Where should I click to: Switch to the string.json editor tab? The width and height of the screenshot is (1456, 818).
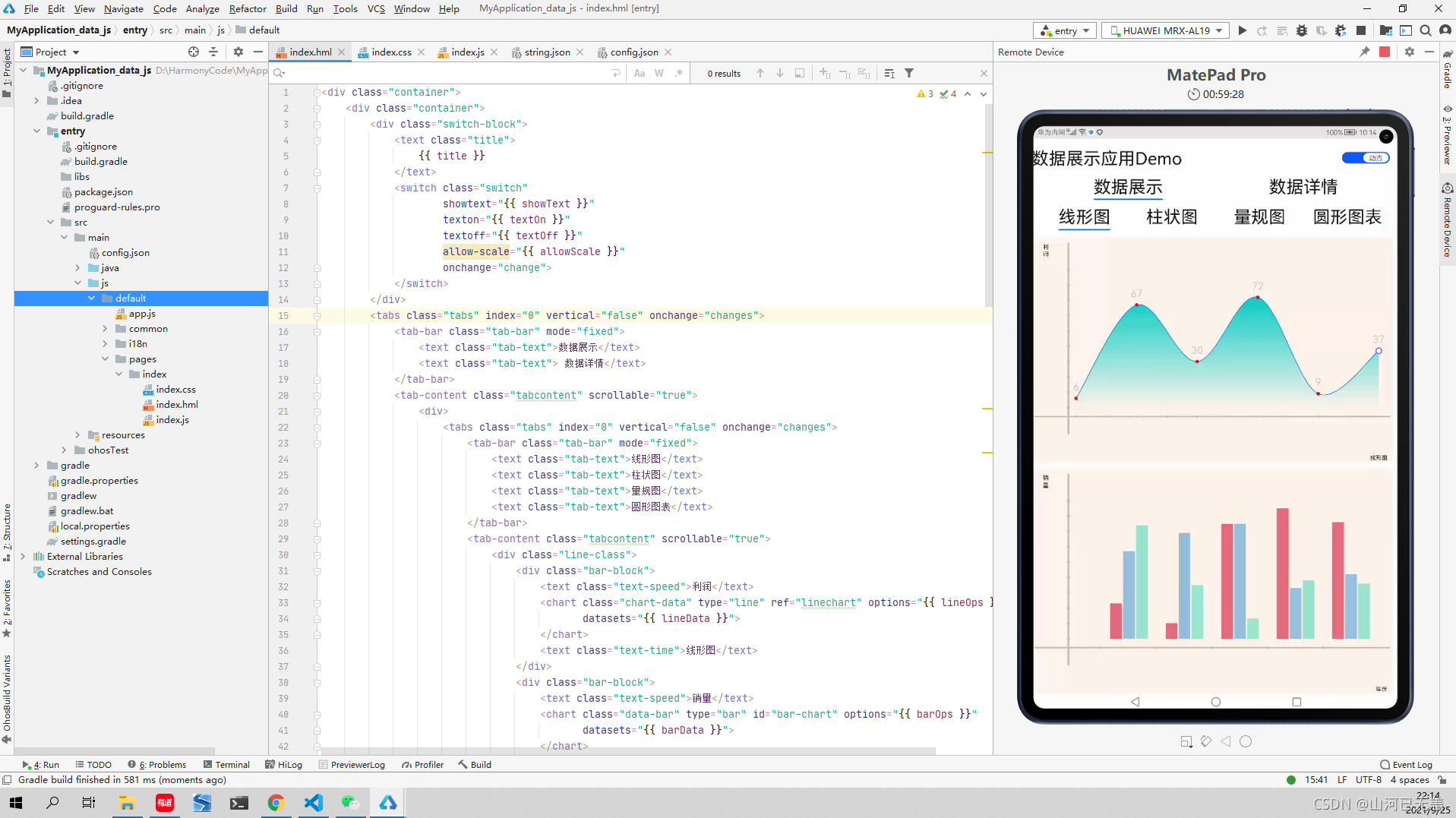(x=547, y=52)
